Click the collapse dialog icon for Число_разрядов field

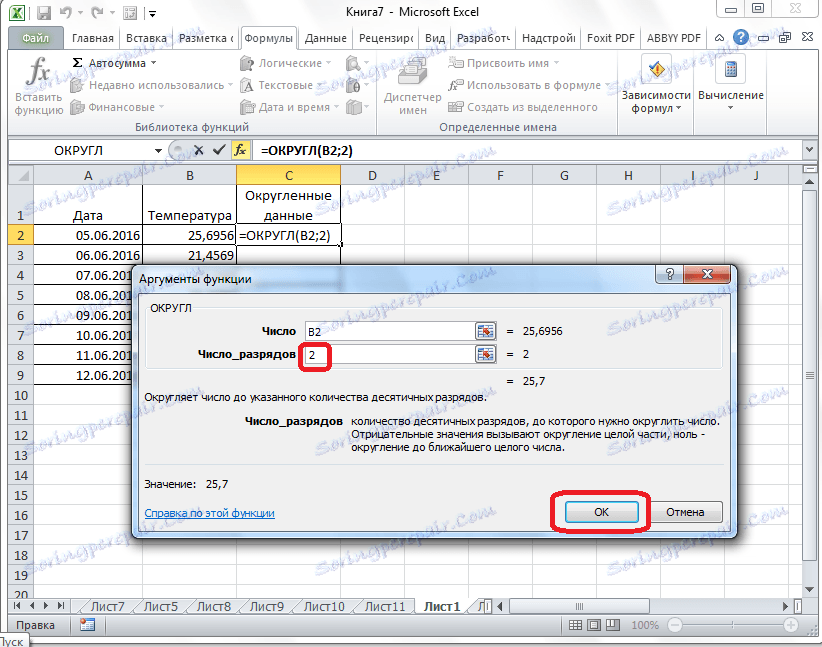click(485, 354)
